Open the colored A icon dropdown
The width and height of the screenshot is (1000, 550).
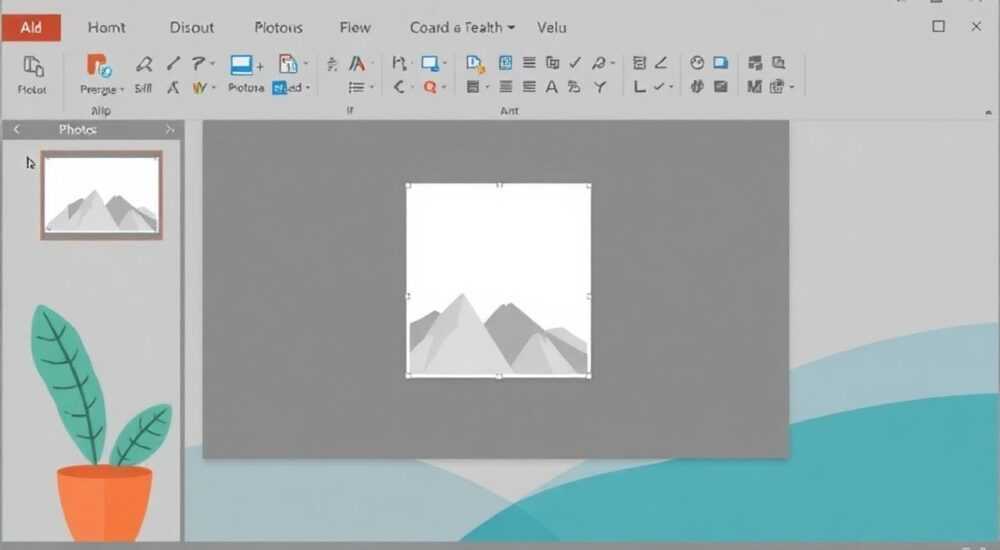click(372, 63)
